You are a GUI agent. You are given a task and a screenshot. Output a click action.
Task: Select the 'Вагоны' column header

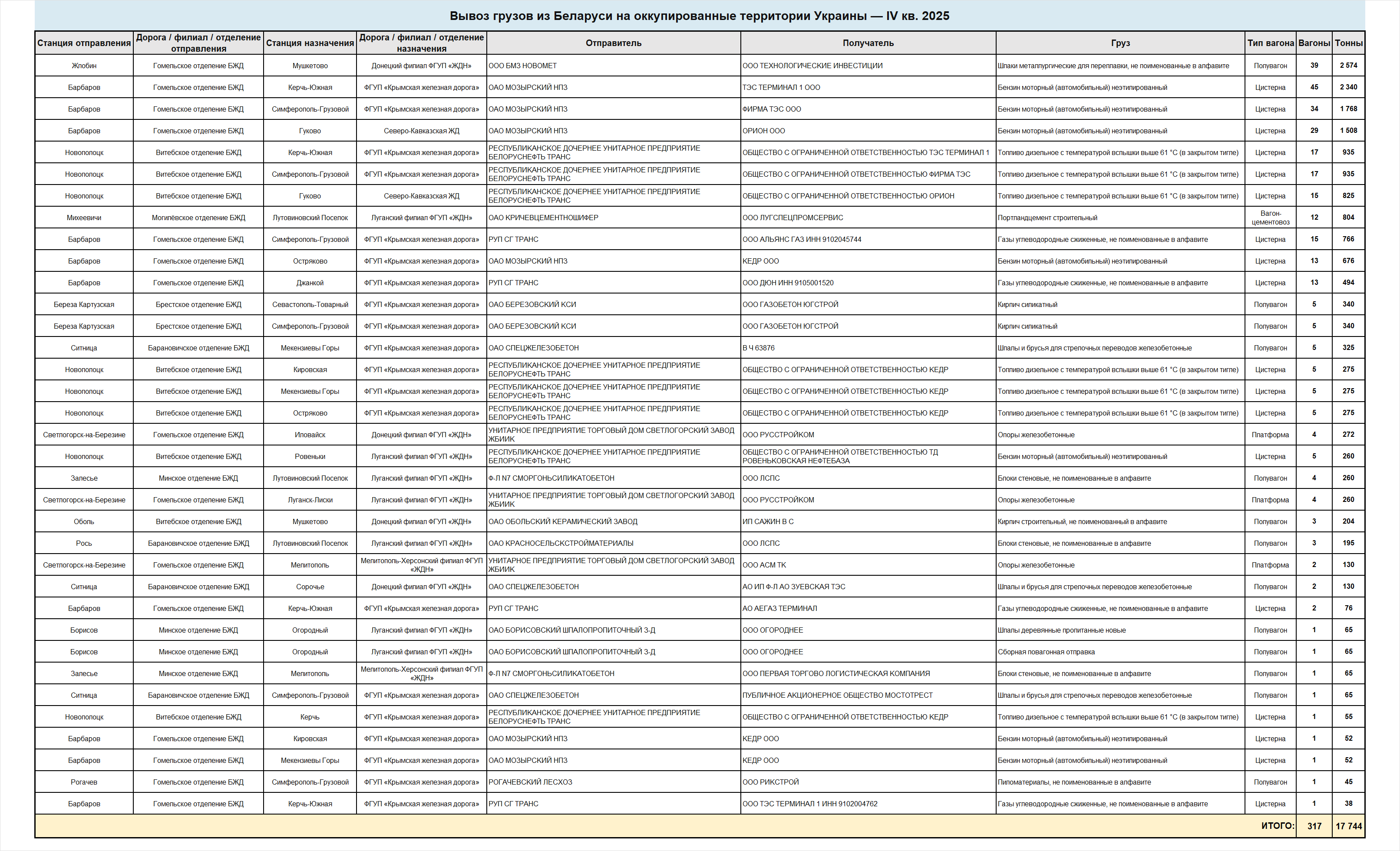[x=1314, y=43]
